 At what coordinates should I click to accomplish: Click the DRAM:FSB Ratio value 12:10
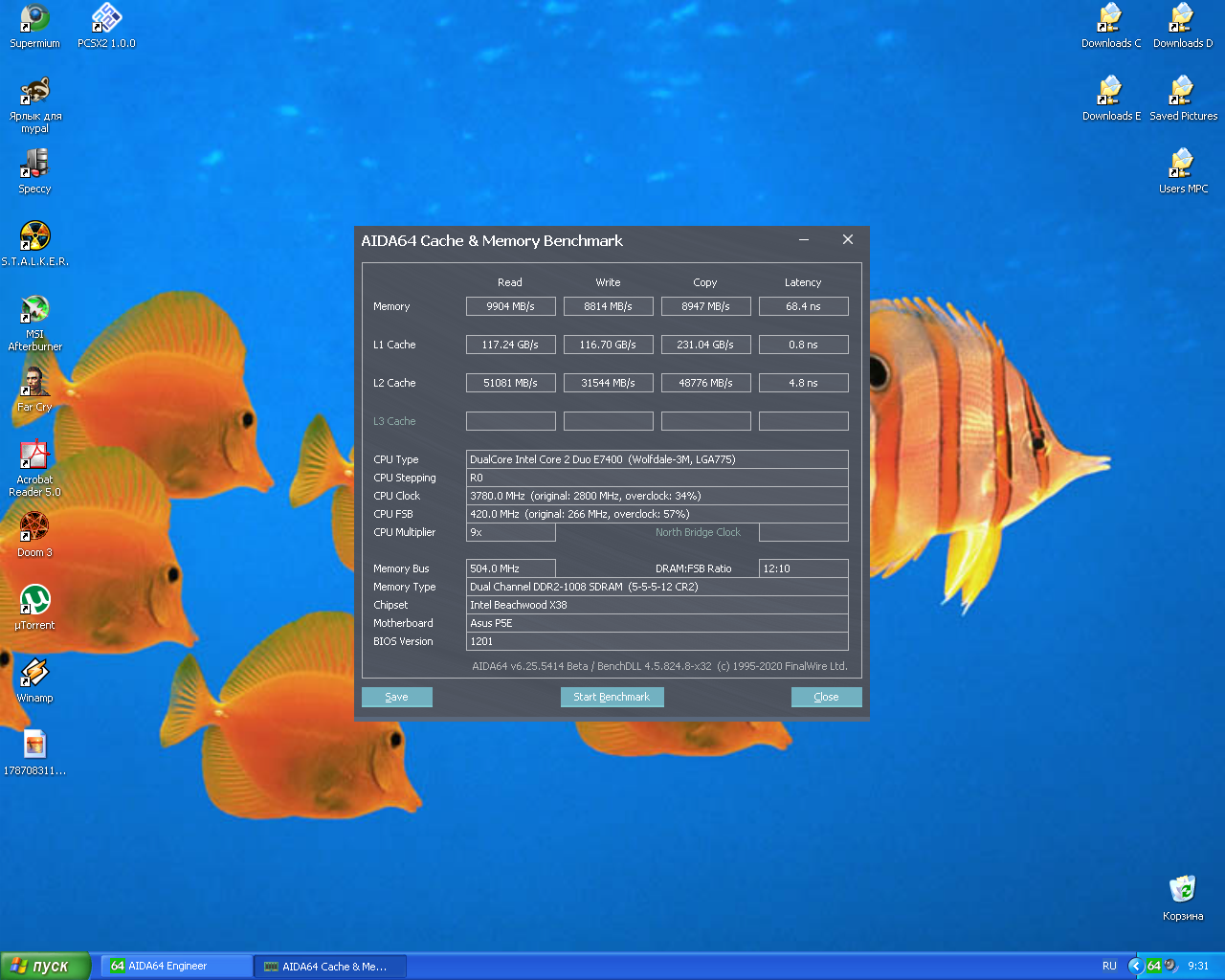pyautogui.click(x=804, y=568)
